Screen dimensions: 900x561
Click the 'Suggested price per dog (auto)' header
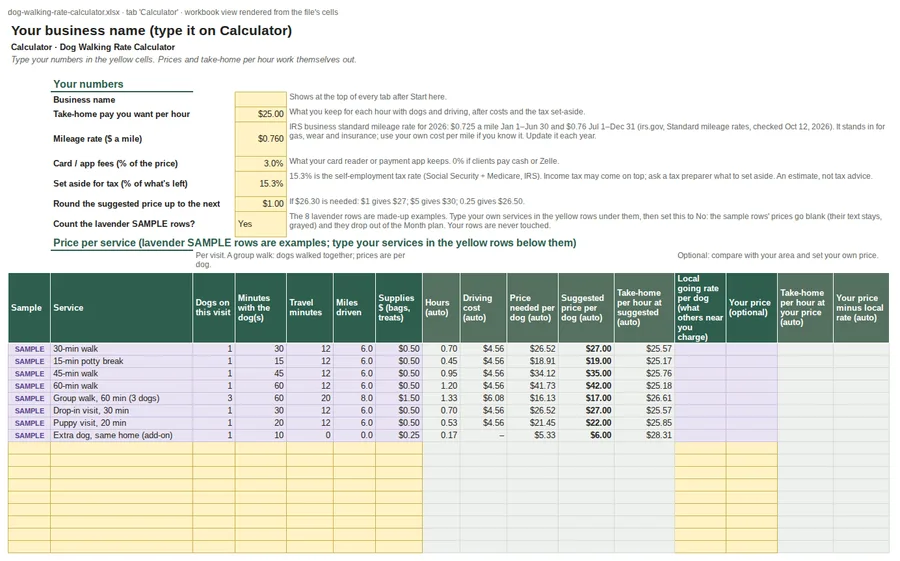[x=586, y=308]
